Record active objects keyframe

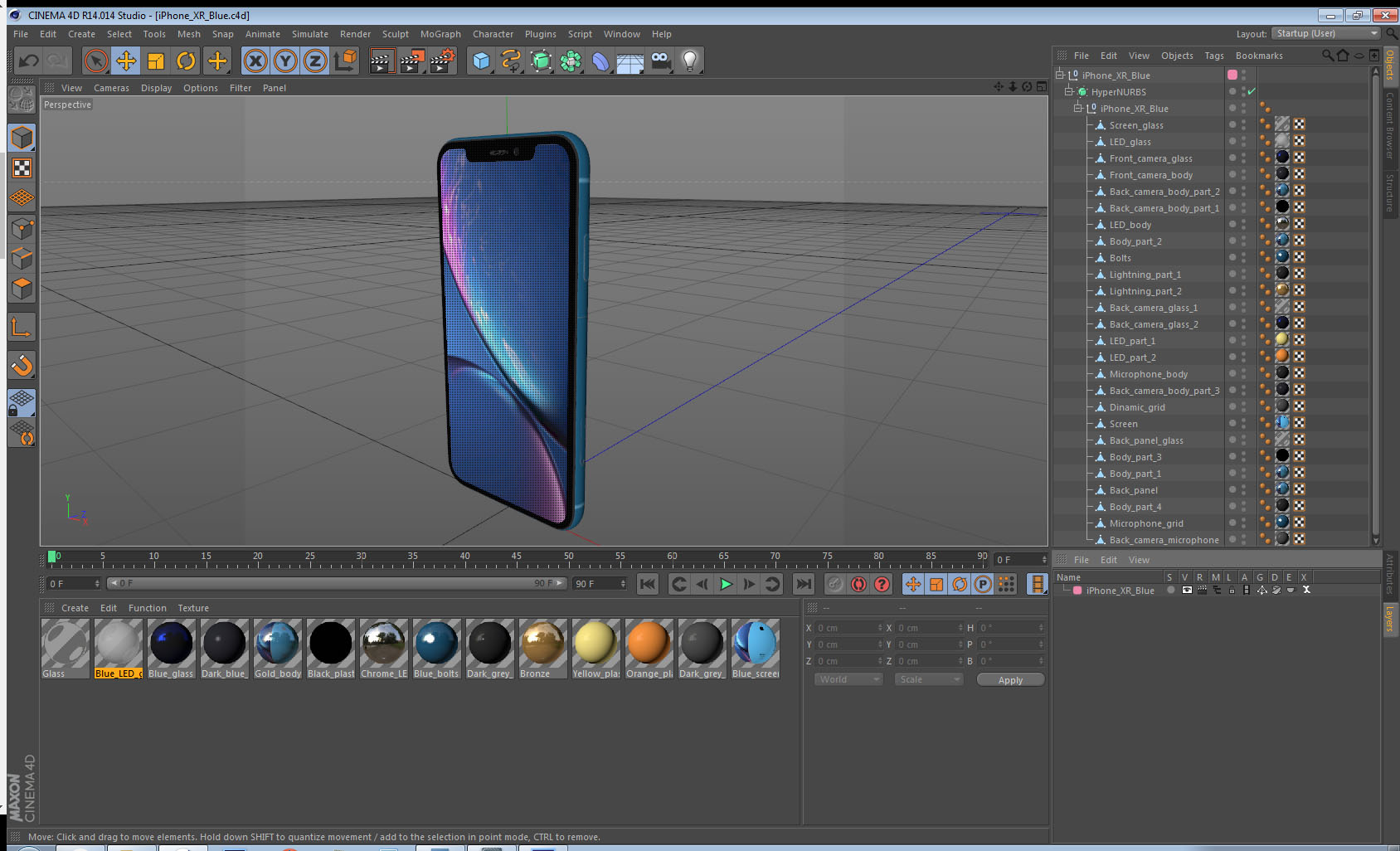835,584
